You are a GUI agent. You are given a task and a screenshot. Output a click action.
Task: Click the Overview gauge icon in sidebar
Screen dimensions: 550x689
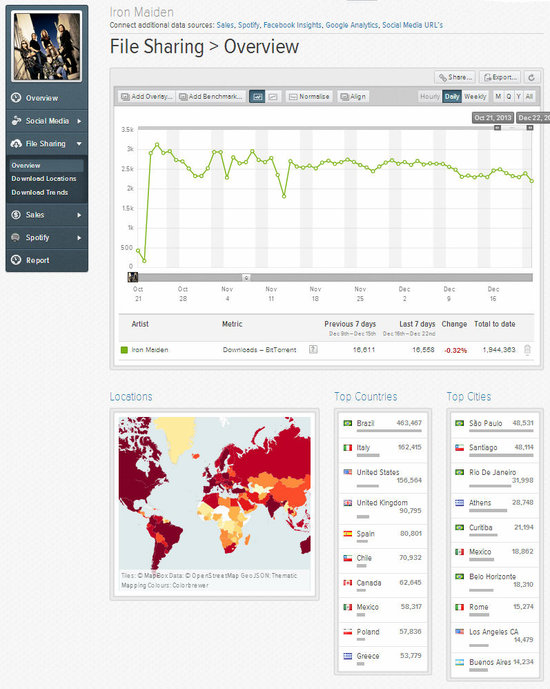click(16, 98)
